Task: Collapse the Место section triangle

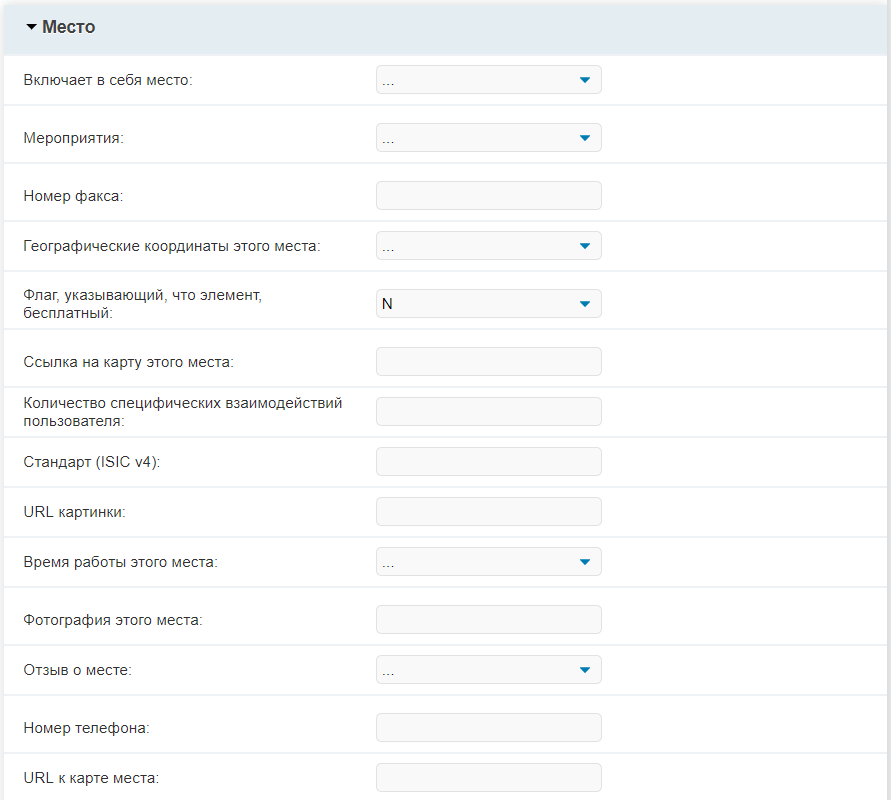Action: [x=31, y=27]
